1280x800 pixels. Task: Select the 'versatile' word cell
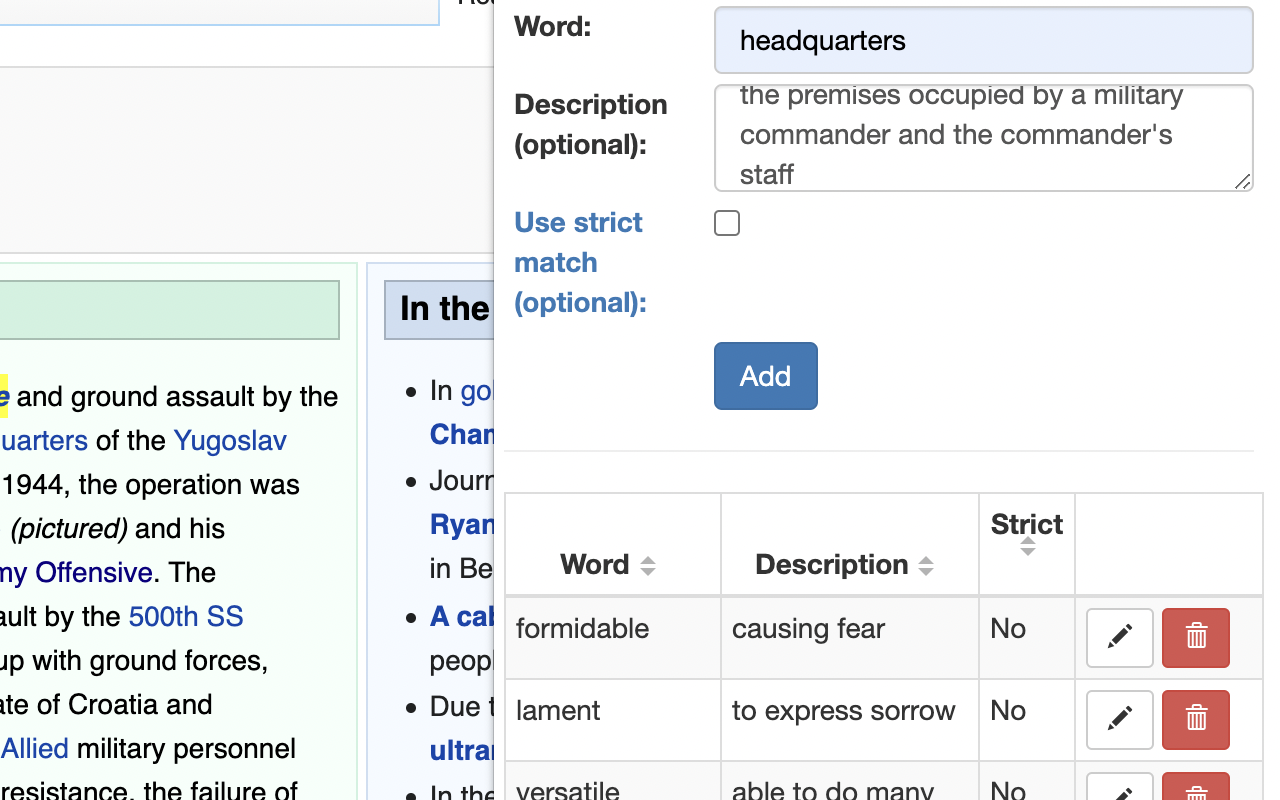point(613,781)
